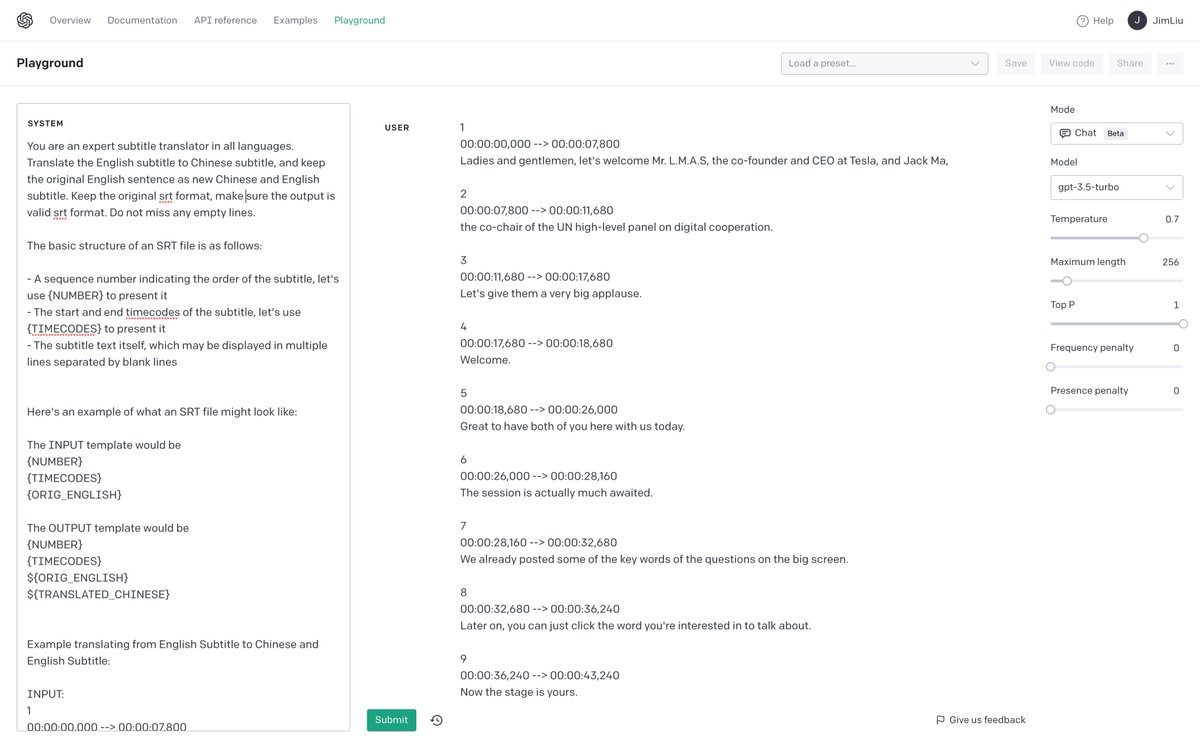
Task: Click the line 'Let's give them a very big applause.'
Action: (550, 294)
